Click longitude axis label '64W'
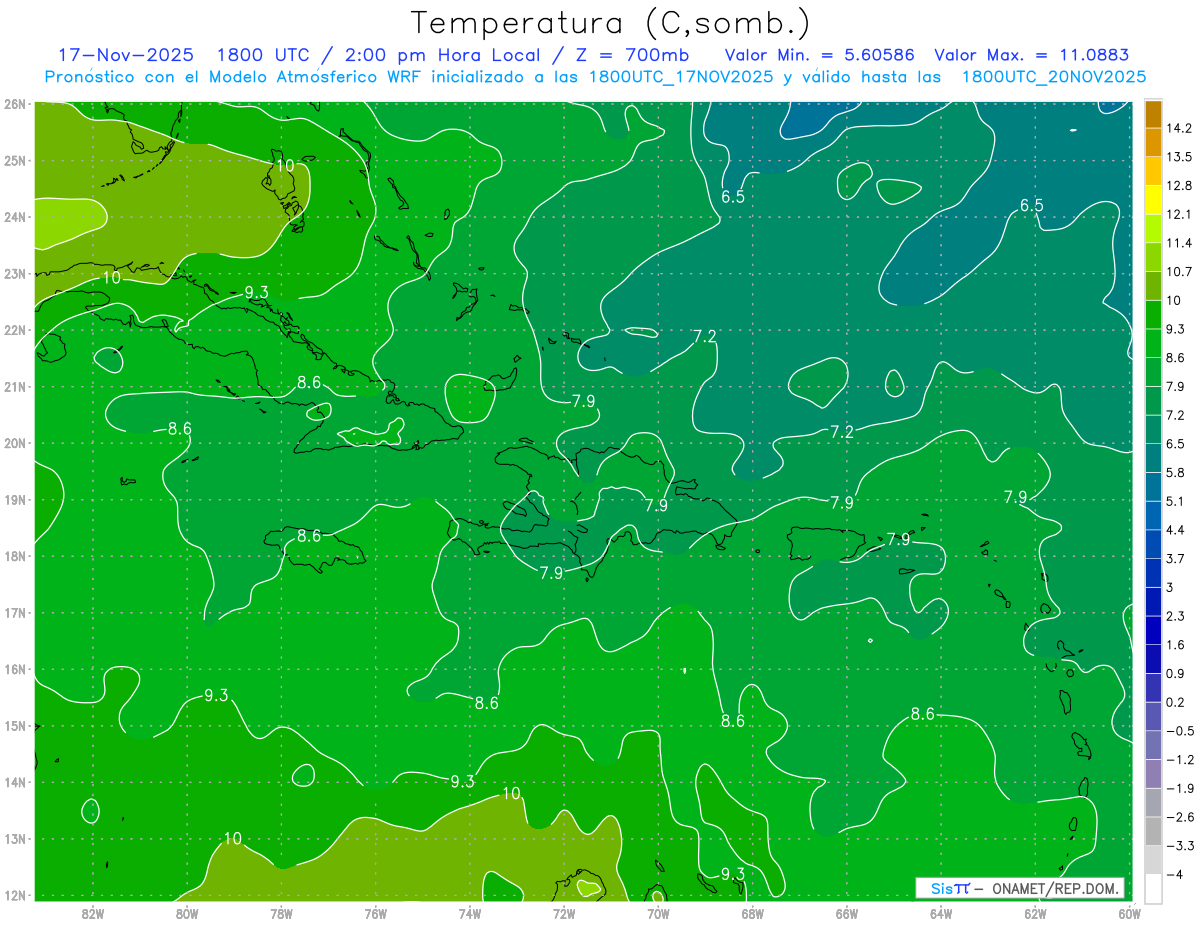This screenshot has width=1200, height=927. 941,913
